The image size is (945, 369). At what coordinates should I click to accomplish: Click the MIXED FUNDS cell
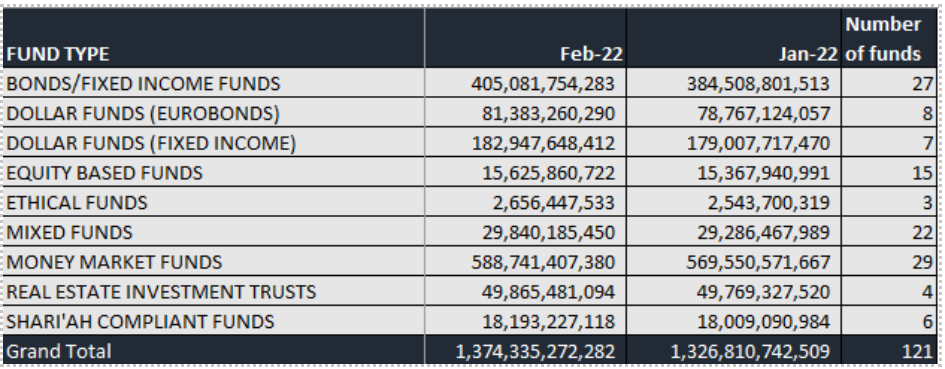click(214, 231)
